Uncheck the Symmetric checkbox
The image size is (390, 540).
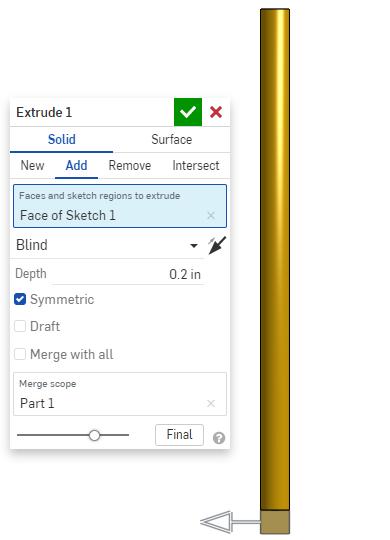click(20, 299)
